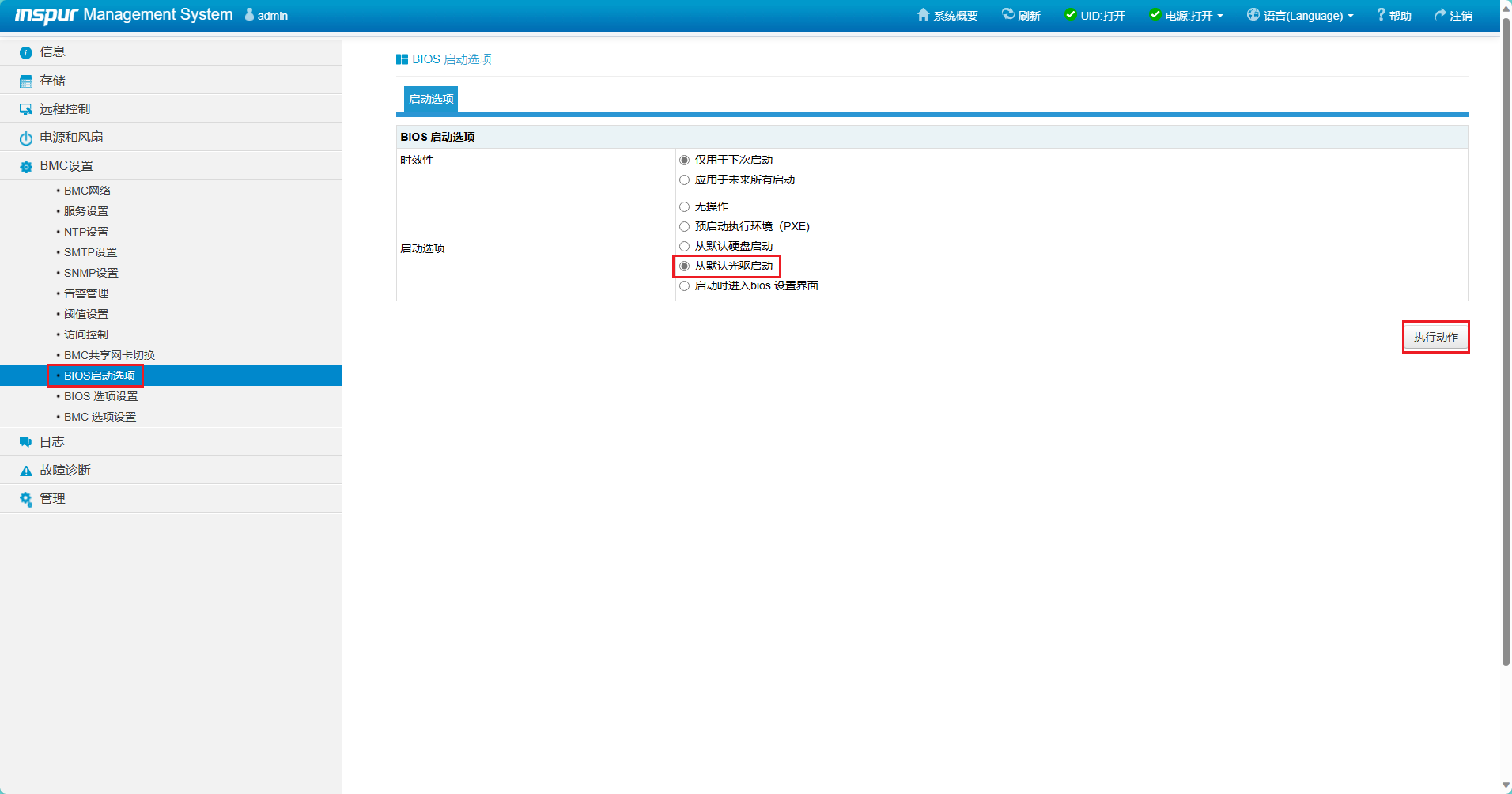Click the BIOS 启动选项 page title icon
The width and height of the screenshot is (1512, 794).
pos(402,59)
